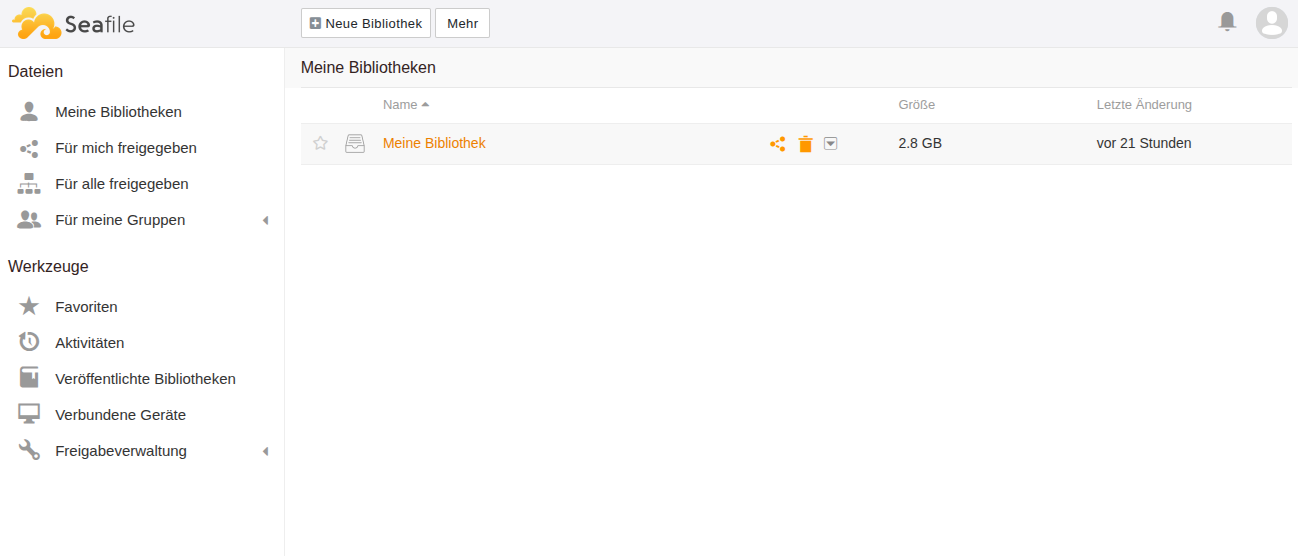The height and width of the screenshot is (556, 1298).
Task: Expand the Freigabeverwaltung submenu arrow
Action: pos(265,451)
